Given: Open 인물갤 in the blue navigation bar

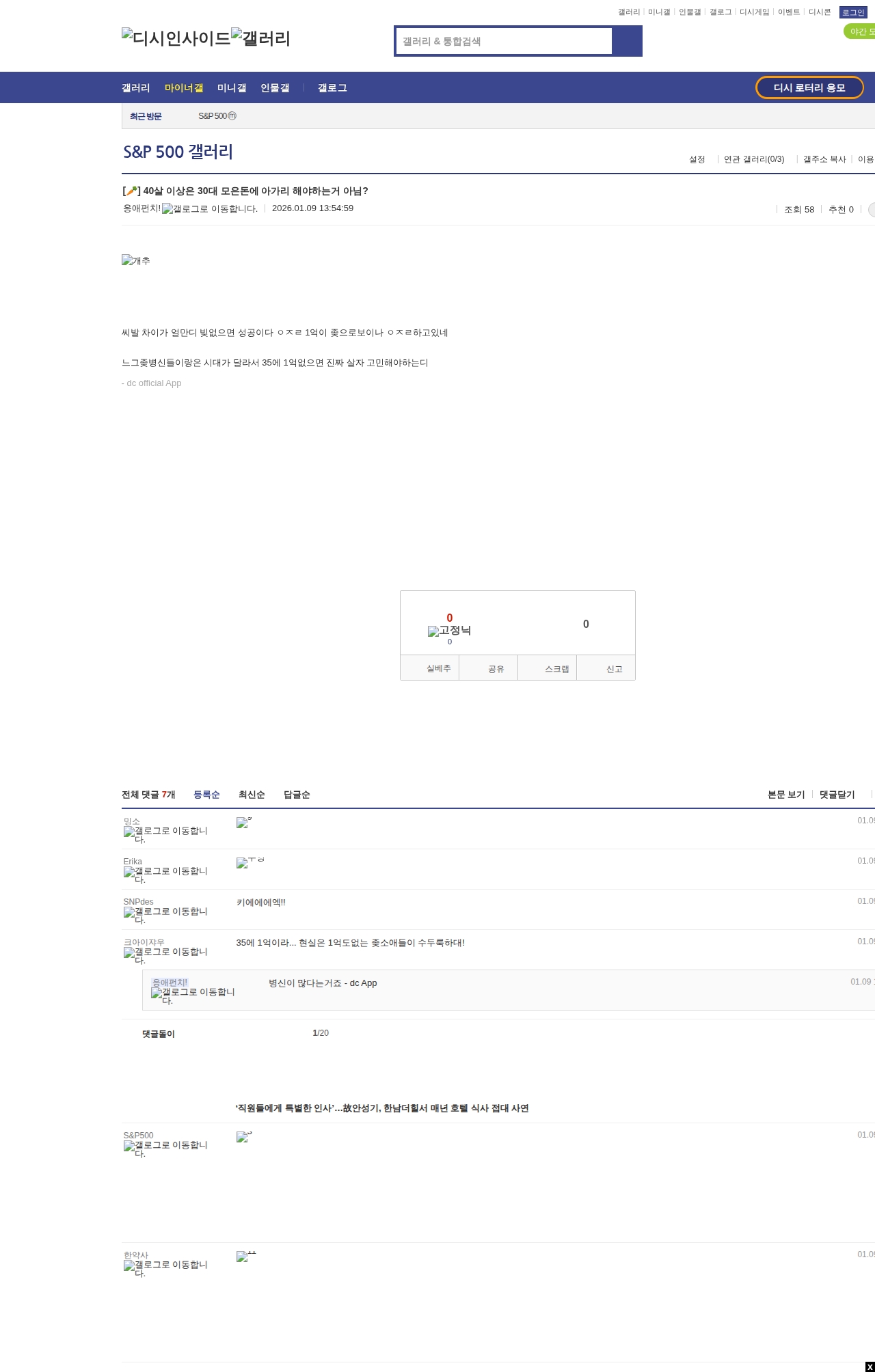Looking at the screenshot, I should (275, 87).
